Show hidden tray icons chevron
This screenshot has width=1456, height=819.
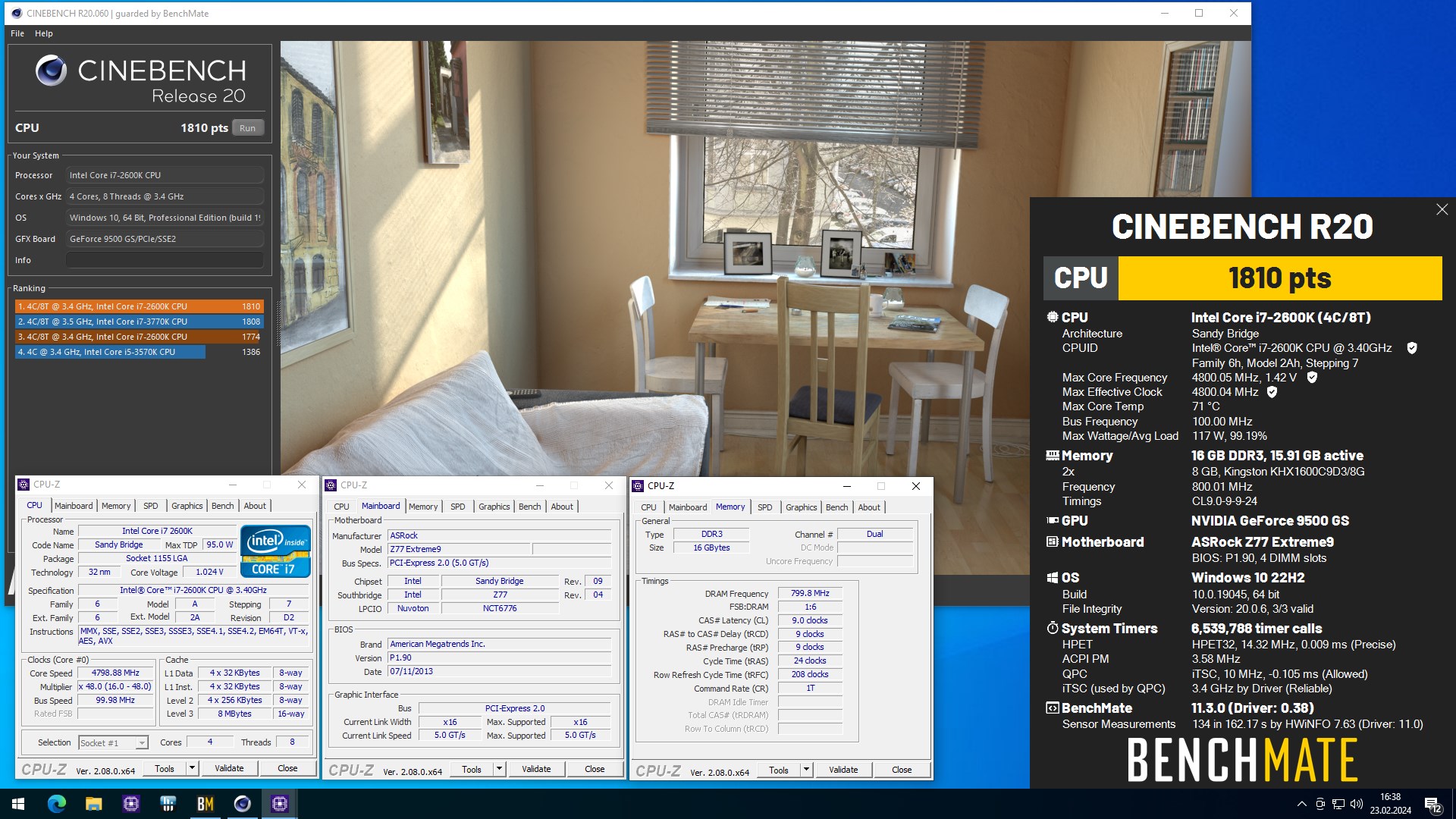[1302, 804]
